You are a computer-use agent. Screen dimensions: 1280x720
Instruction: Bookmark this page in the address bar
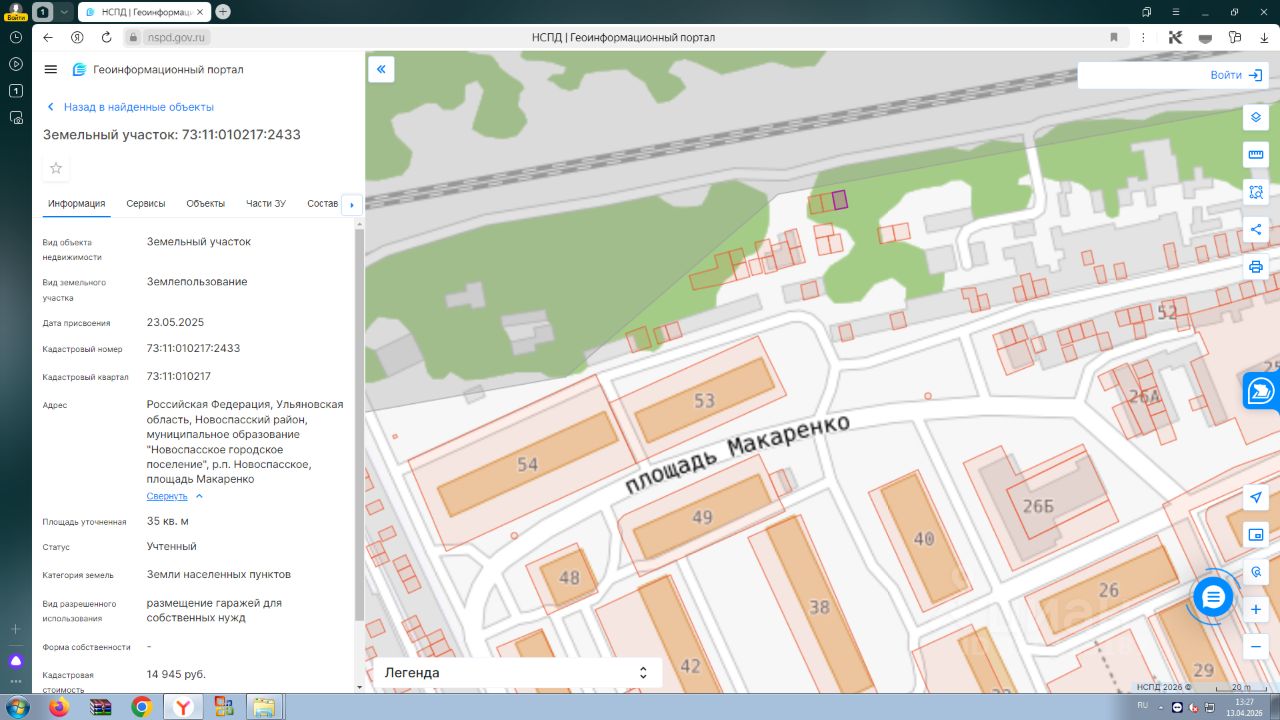point(1114,37)
